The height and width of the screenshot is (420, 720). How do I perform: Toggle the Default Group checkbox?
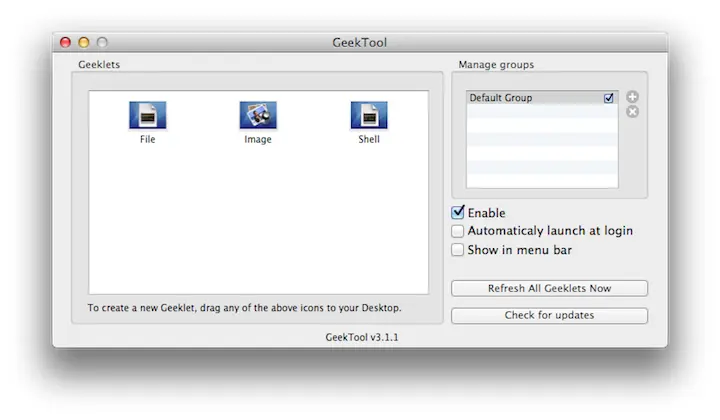point(608,98)
